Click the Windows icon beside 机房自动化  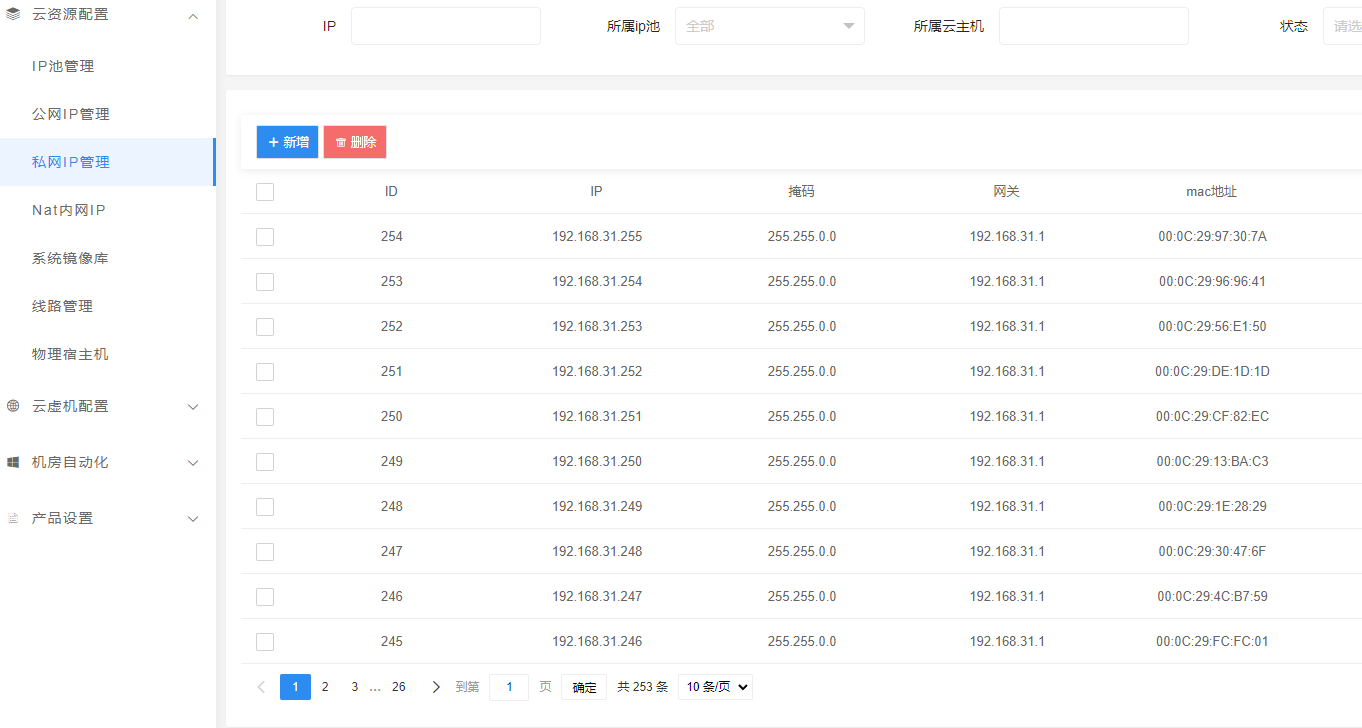(x=13, y=462)
